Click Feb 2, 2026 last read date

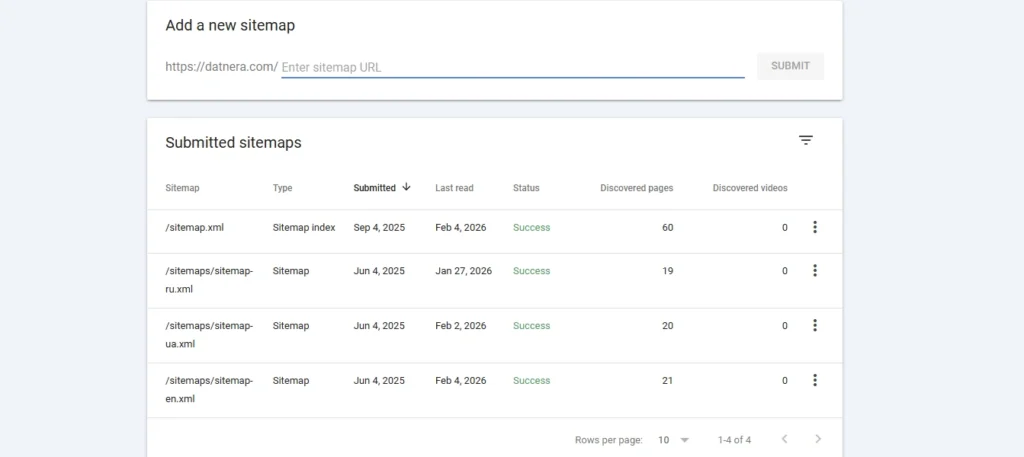click(460, 326)
